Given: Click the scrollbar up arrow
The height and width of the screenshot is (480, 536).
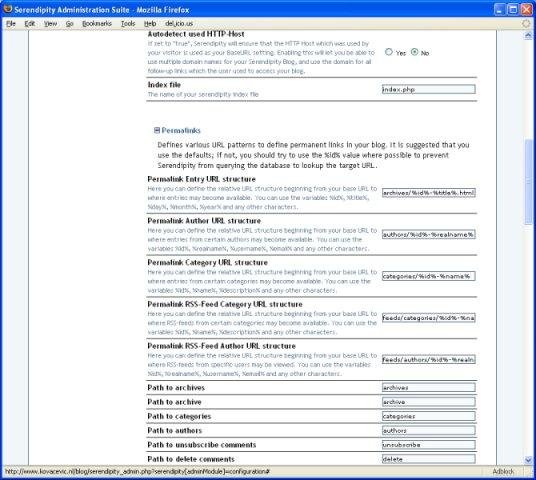Looking at the screenshot, I should 528,35.
